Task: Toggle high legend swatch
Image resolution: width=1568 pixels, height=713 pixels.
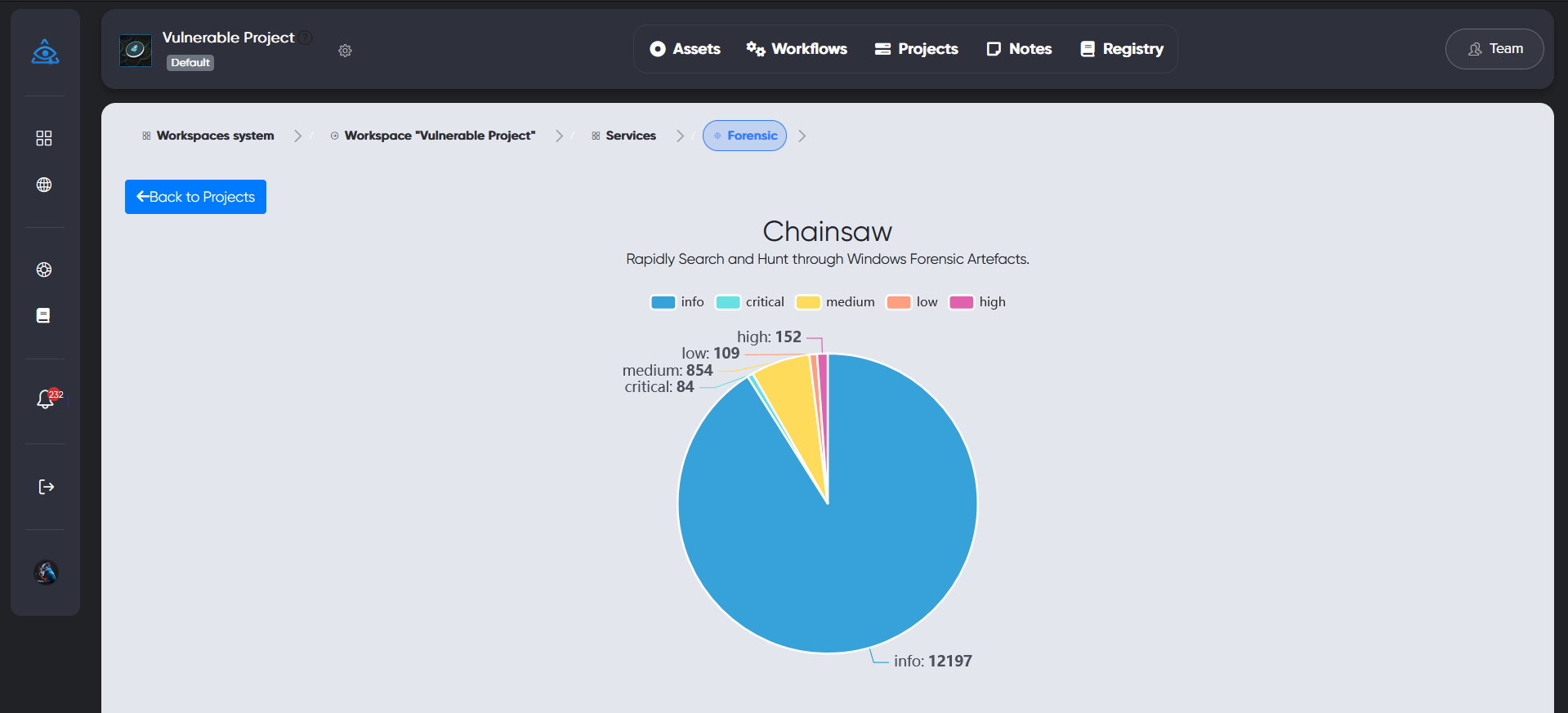Action: coord(961,302)
